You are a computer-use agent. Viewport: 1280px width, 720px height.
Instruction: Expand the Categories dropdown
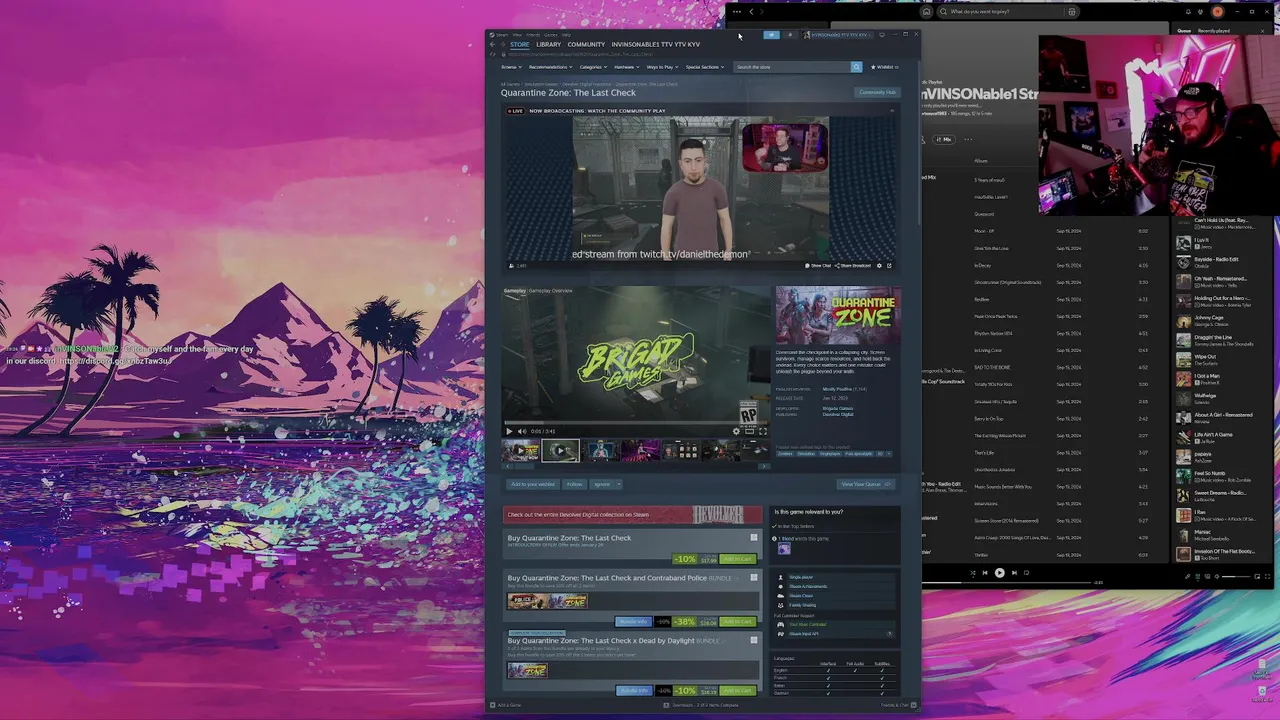(593, 67)
